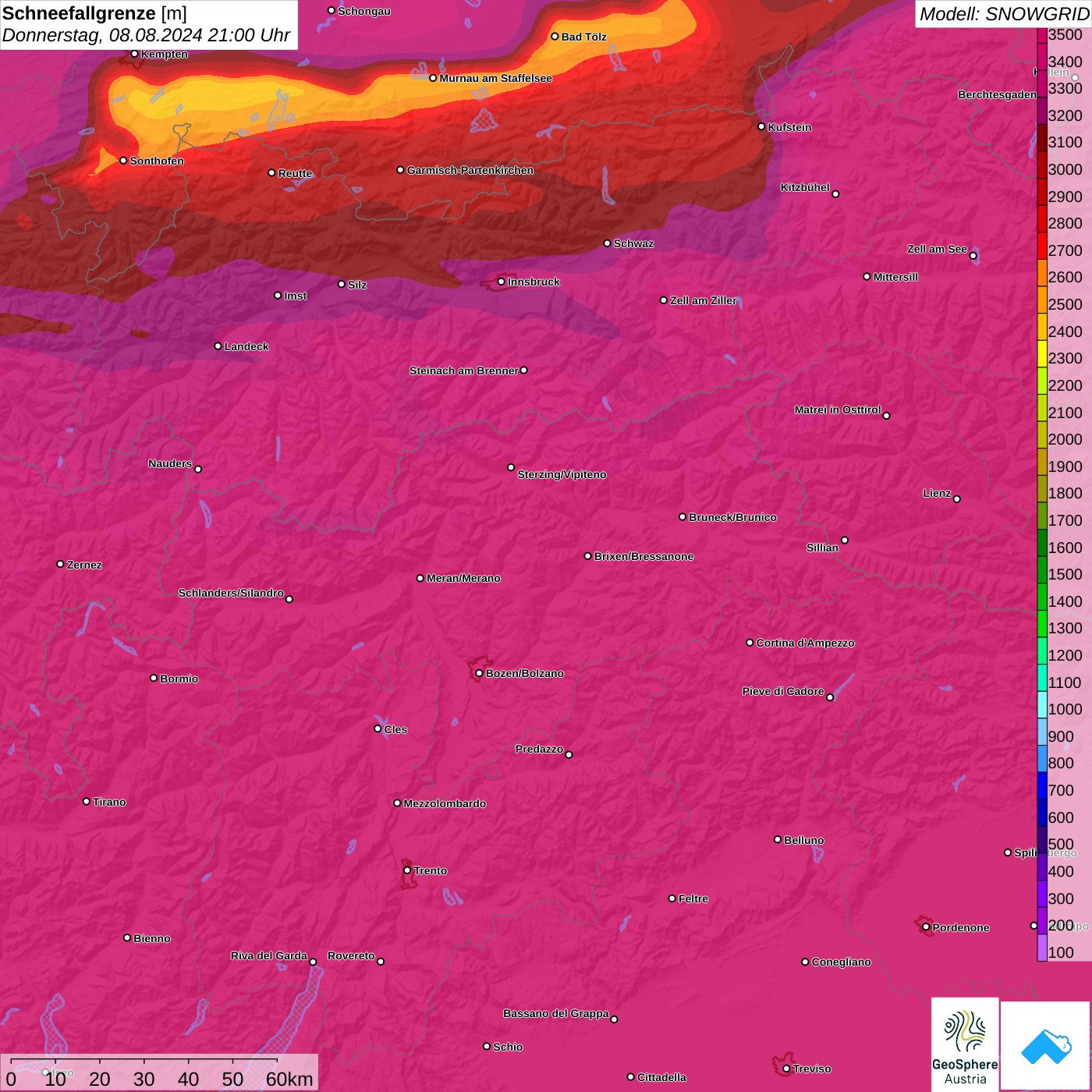Click the Nauders town marker
This screenshot has width=1092, height=1092.
coord(197,470)
